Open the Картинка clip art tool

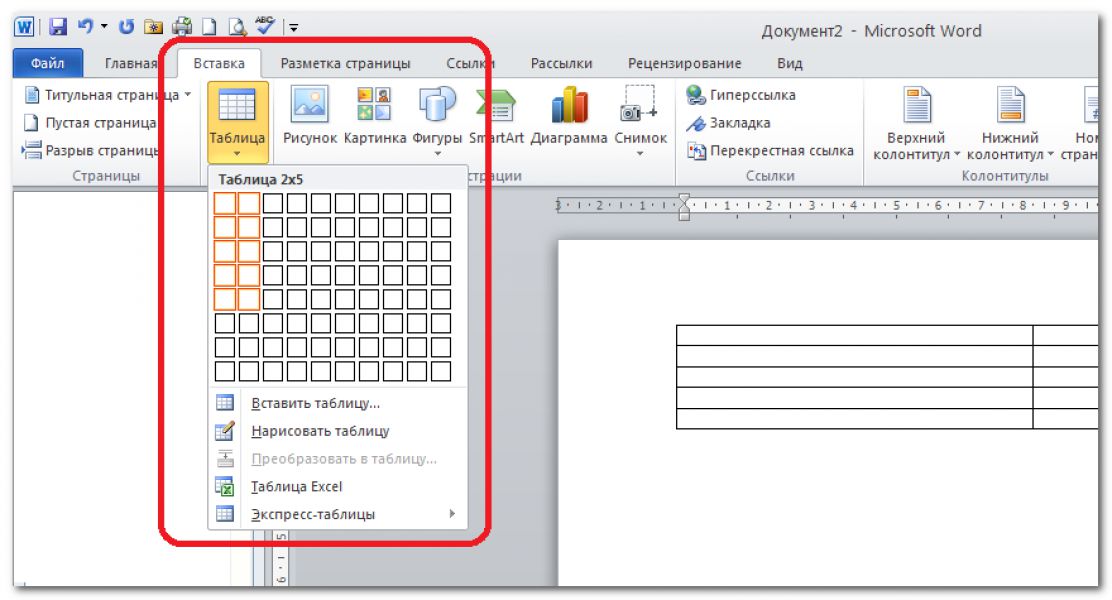(374, 117)
